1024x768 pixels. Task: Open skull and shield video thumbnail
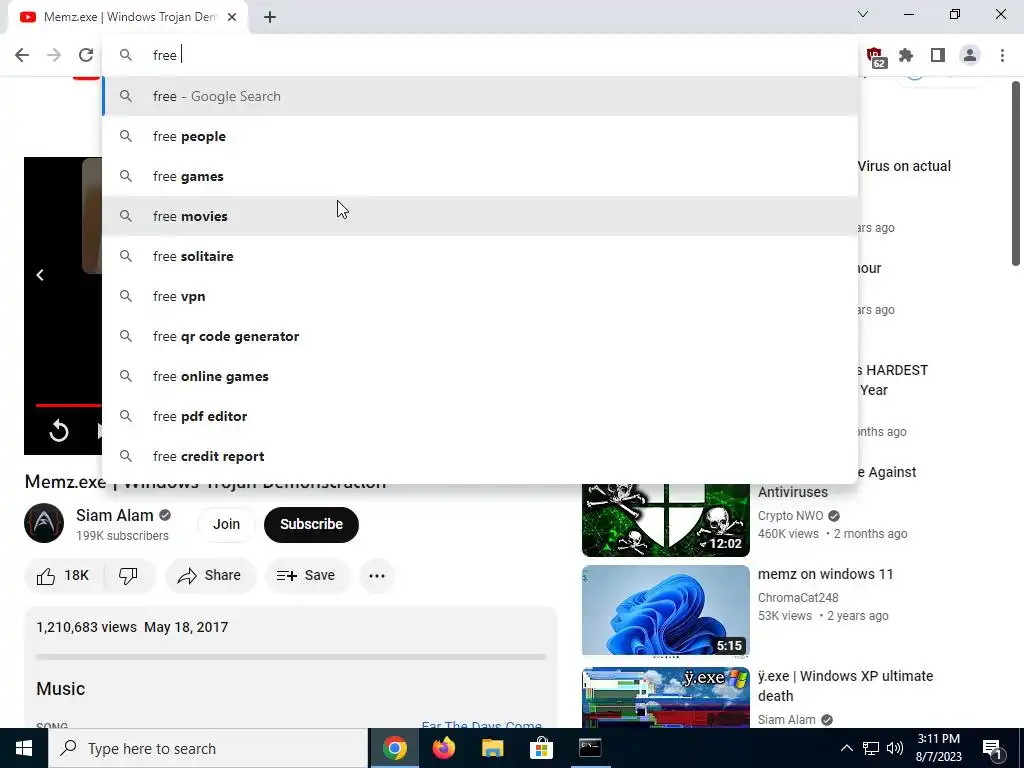click(665, 520)
